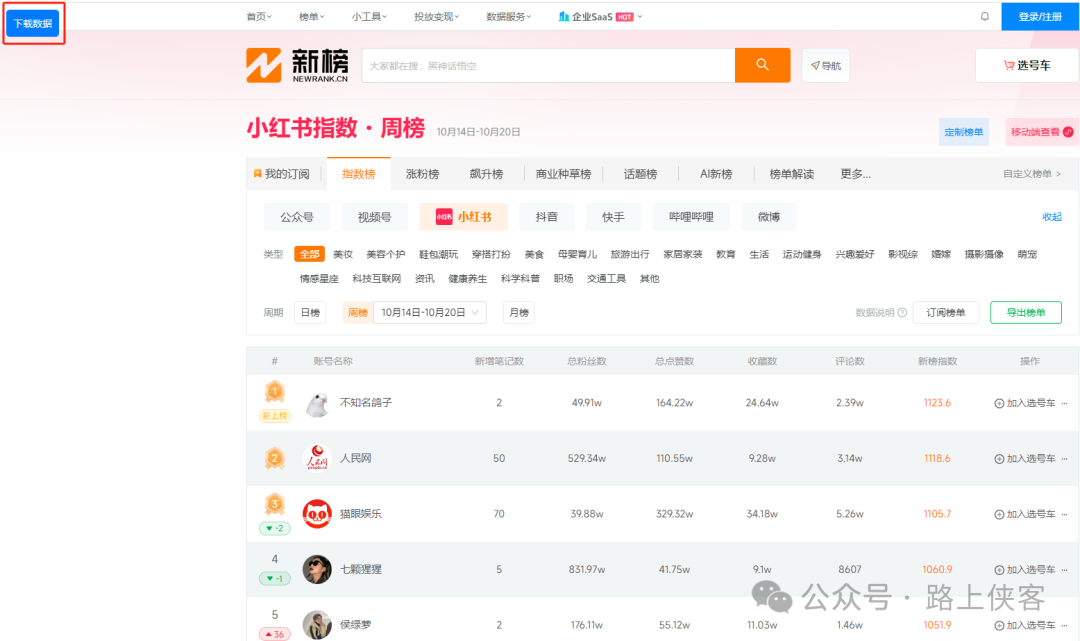Open the 企业SaaS menu
Viewport: 1080px width, 641px height.
(600, 17)
